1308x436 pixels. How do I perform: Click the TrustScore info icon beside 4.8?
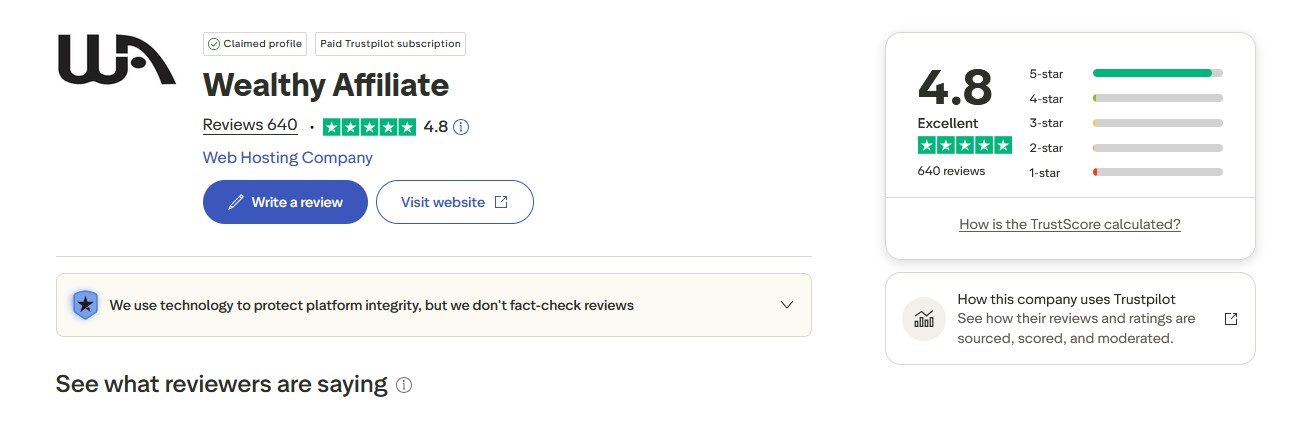tap(461, 127)
